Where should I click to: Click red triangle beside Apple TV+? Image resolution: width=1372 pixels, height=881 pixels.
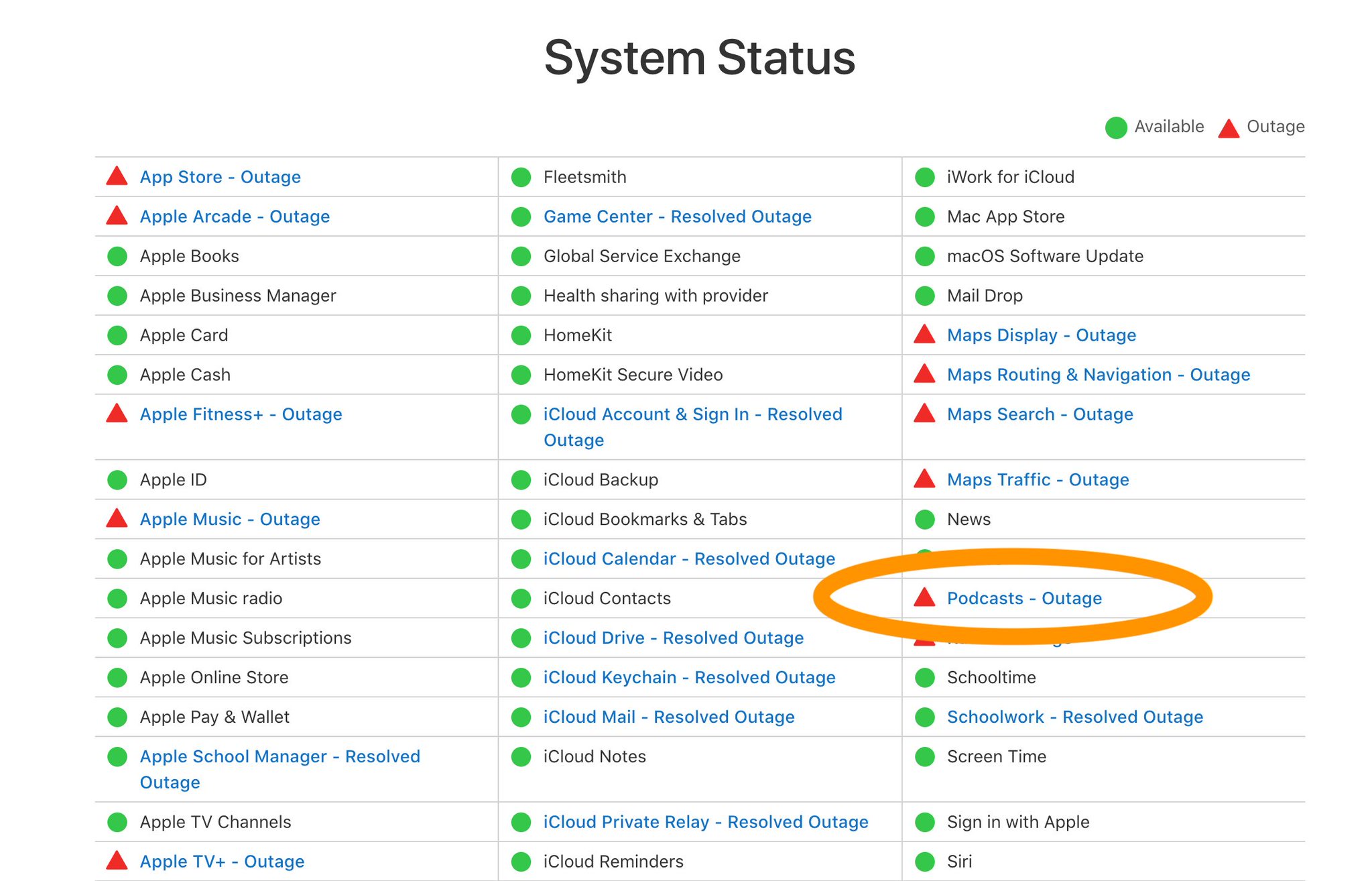pos(117,860)
